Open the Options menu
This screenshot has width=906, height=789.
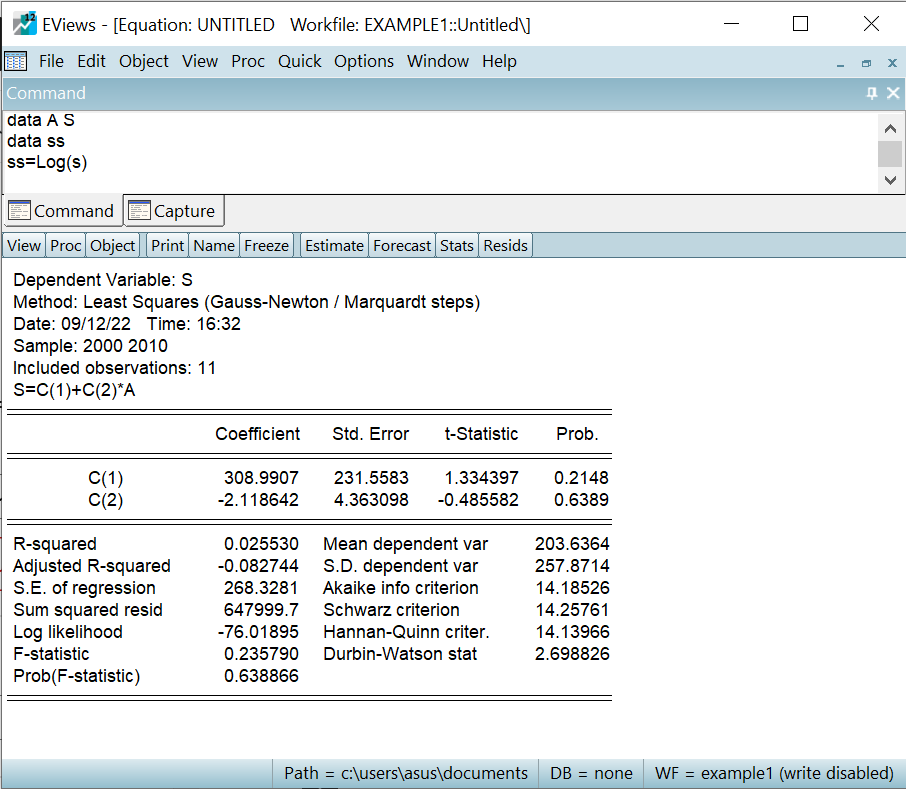[x=363, y=61]
